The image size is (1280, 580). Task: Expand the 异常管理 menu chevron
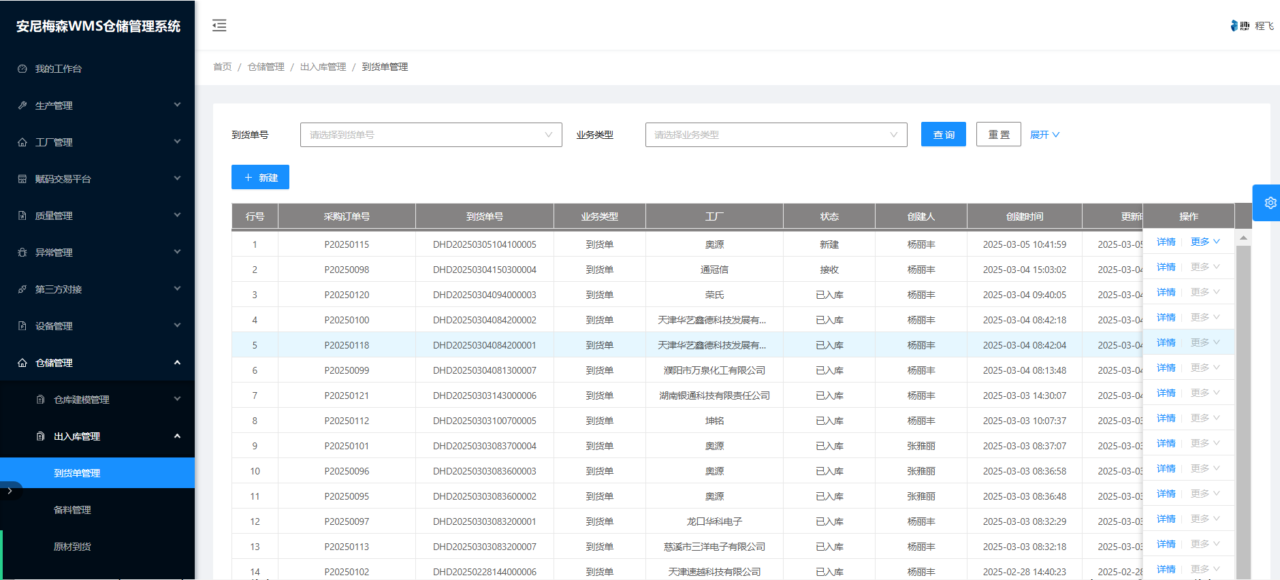[x=177, y=252]
